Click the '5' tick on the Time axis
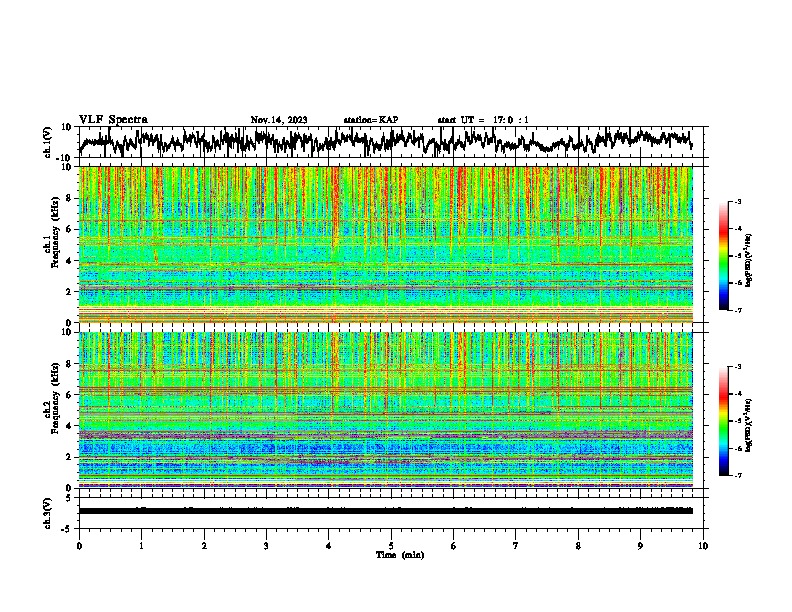This screenshot has width=792, height=612. coord(391,546)
